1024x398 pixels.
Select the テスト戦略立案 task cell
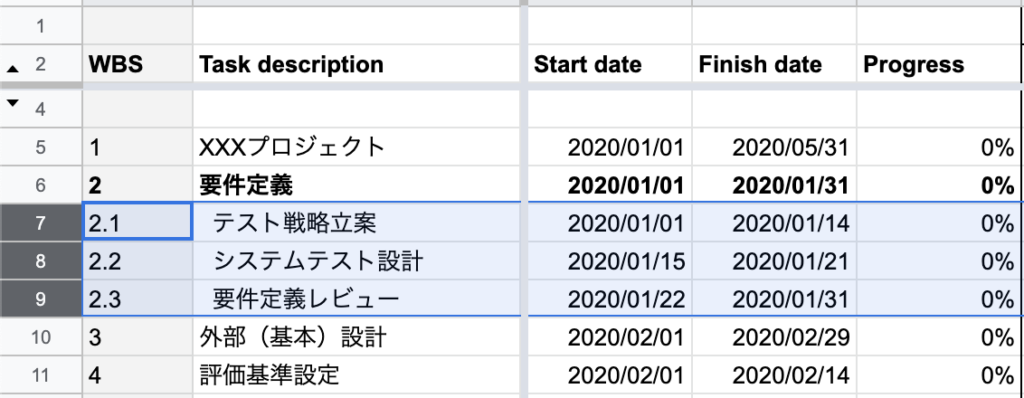(358, 224)
